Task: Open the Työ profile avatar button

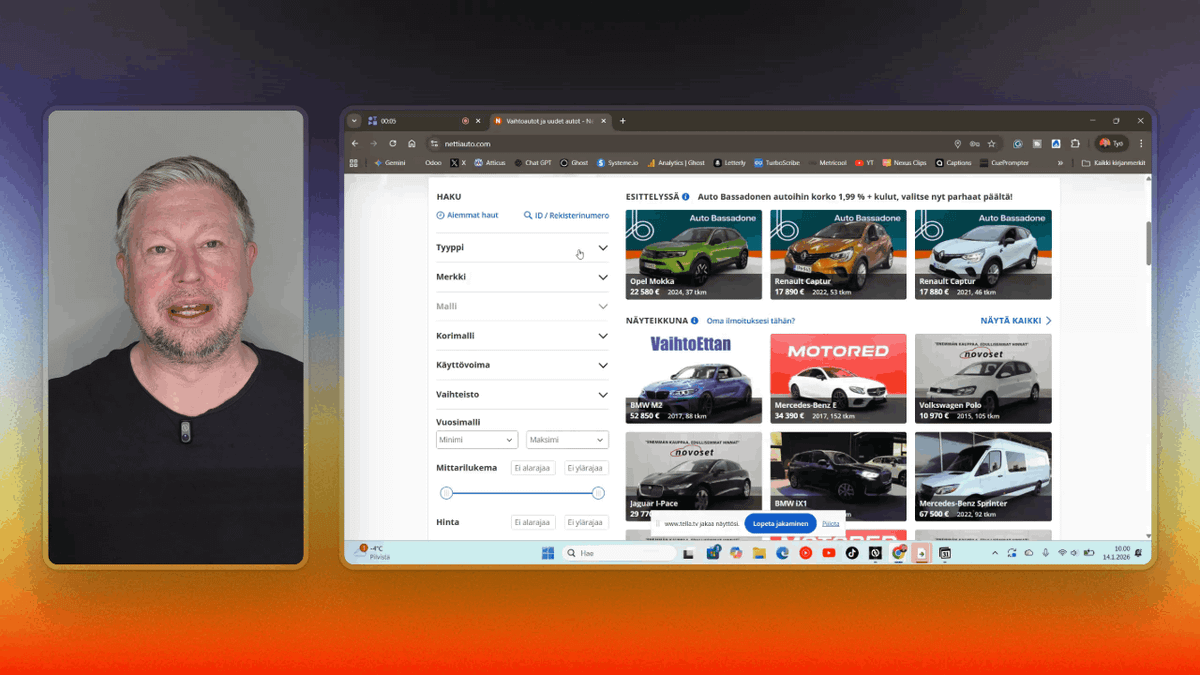Action: click(1111, 144)
